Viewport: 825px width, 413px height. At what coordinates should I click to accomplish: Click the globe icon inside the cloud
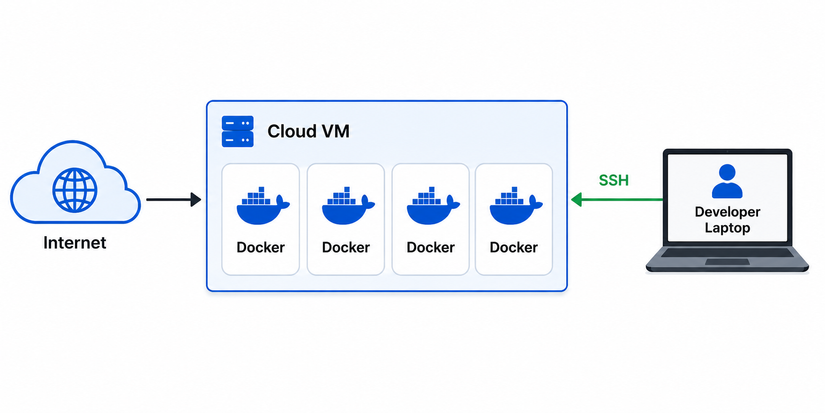tap(75, 190)
